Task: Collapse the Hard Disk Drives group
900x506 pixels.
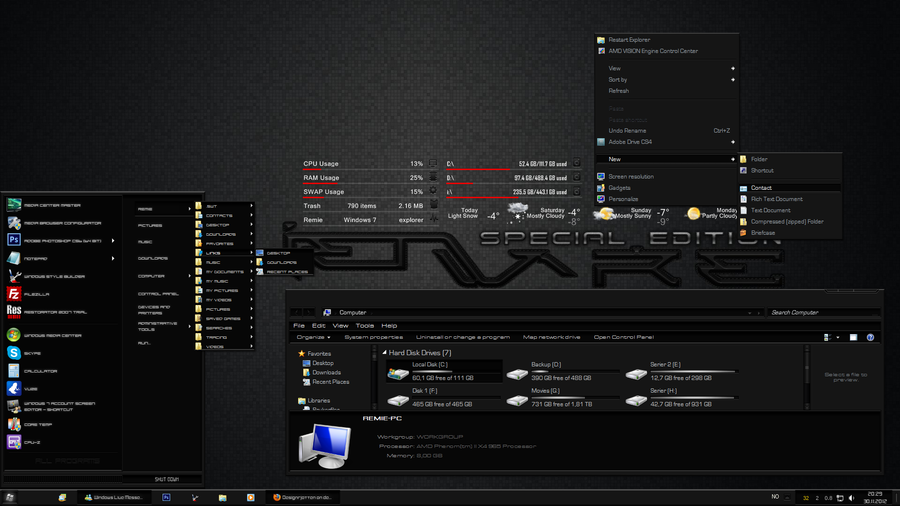Action: click(384, 353)
